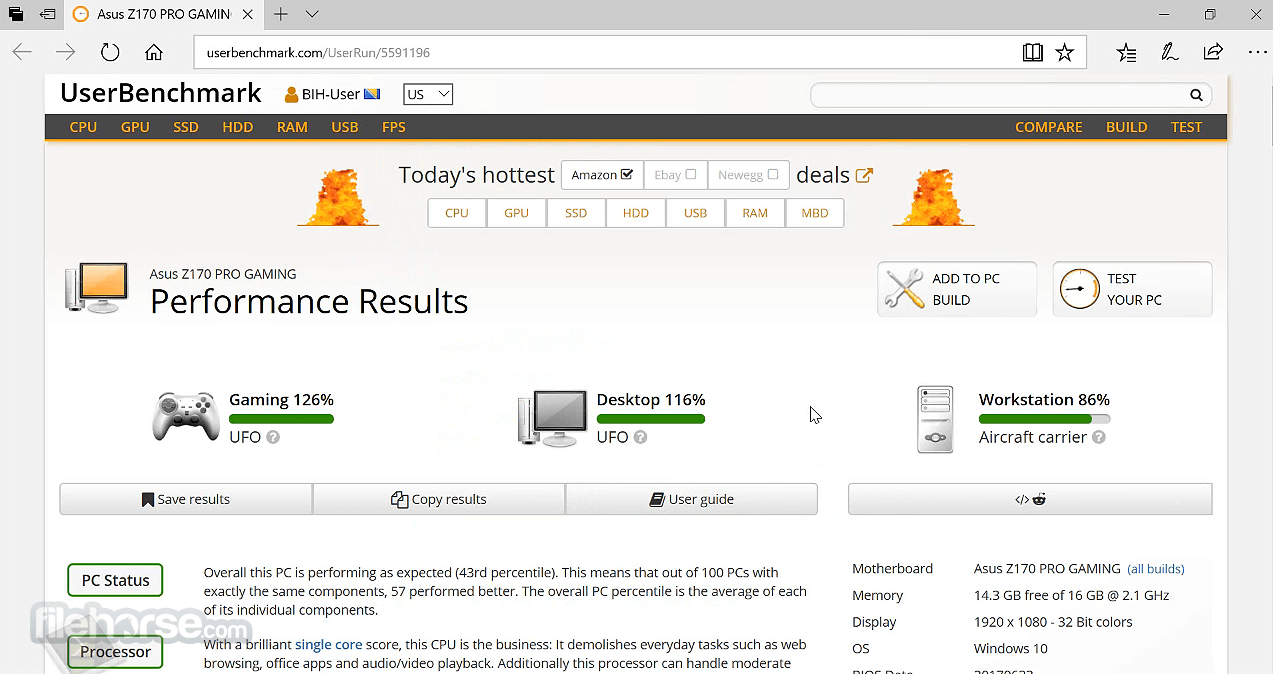This screenshot has height=674, width=1273.
Task: Open reading view book icon
Action: pyautogui.click(x=1033, y=52)
